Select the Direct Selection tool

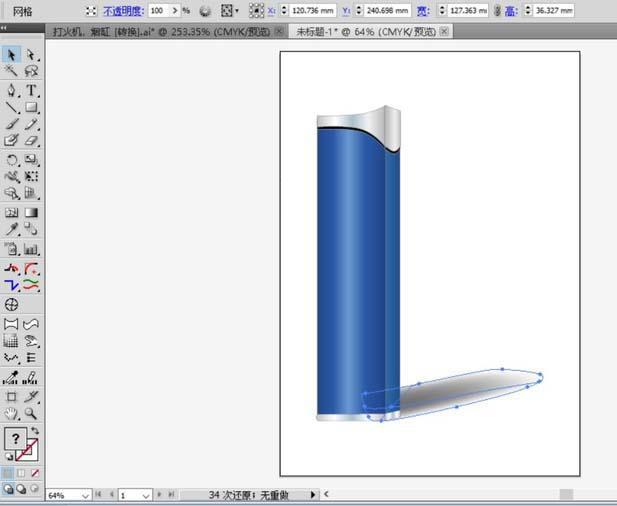(32, 54)
